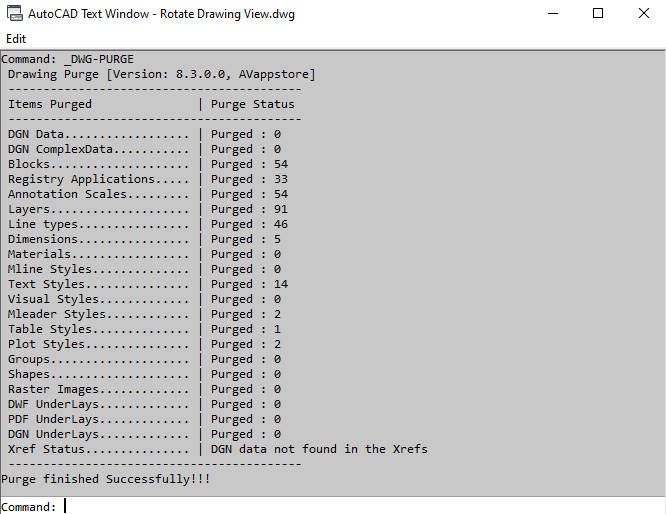Image resolution: width=666 pixels, height=514 pixels.
Task: Click the '_DWG-PURGE' command text
Action: (x=99, y=59)
